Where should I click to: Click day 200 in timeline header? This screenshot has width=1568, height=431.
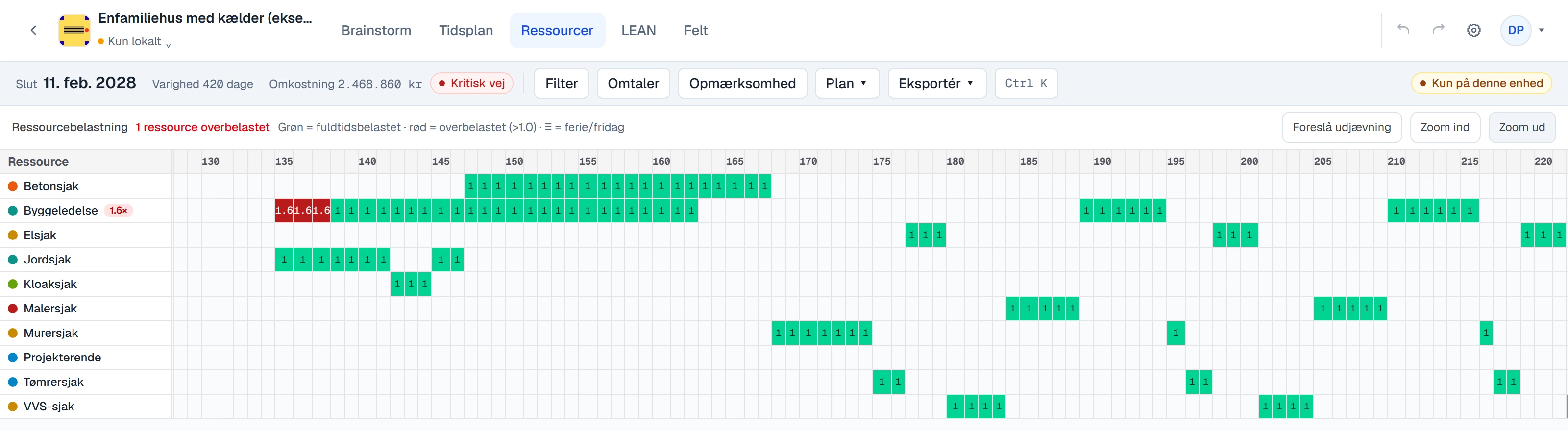point(1249,161)
